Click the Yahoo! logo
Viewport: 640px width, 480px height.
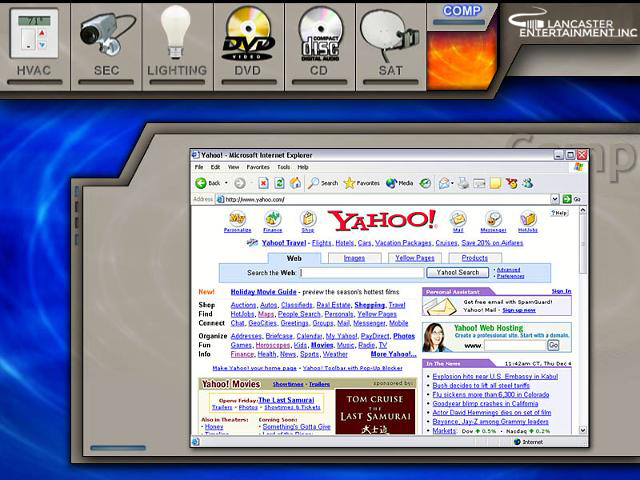(382, 220)
